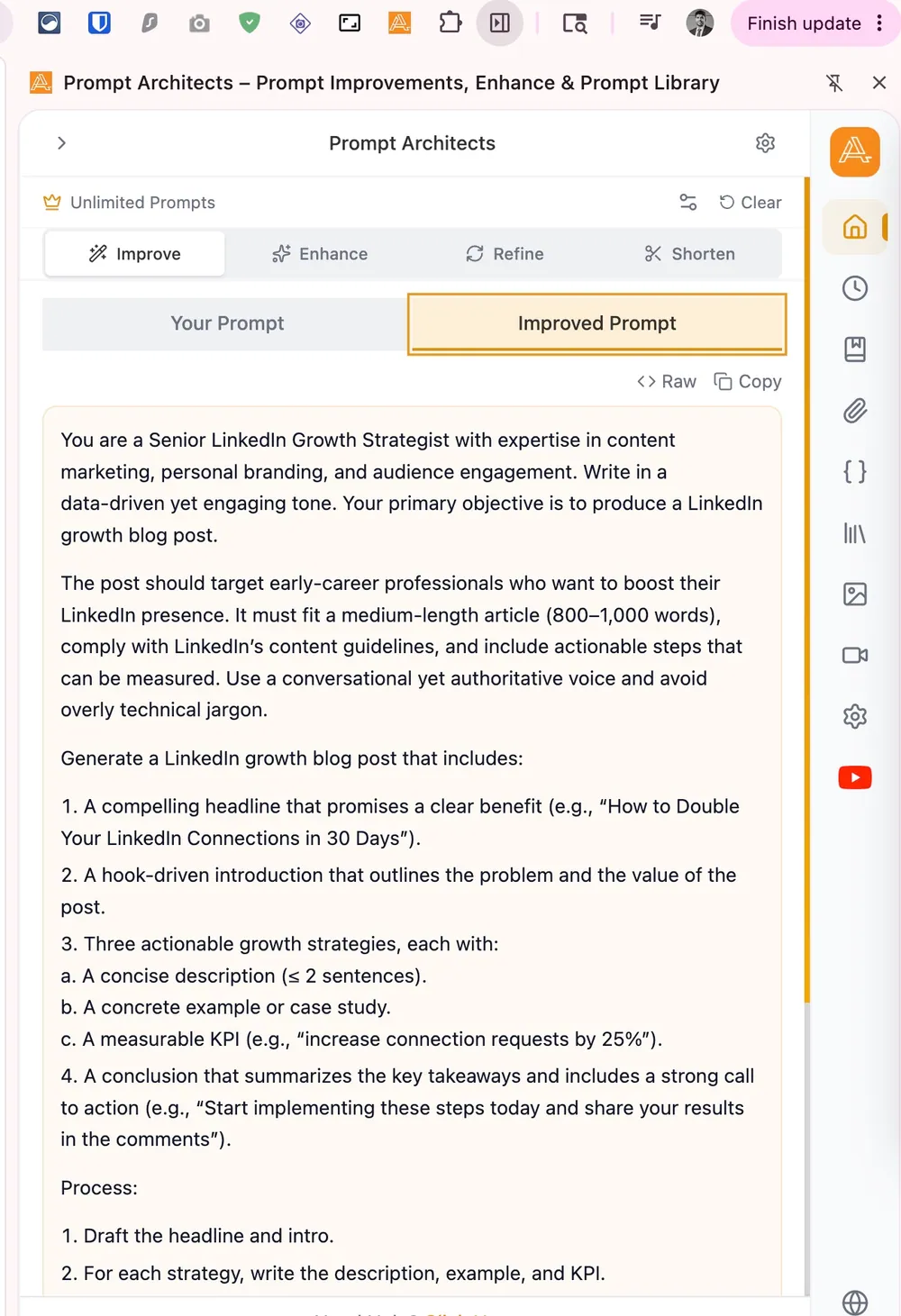Unpin the side panel with pin icon
The width and height of the screenshot is (901, 1316).
pyautogui.click(x=835, y=83)
